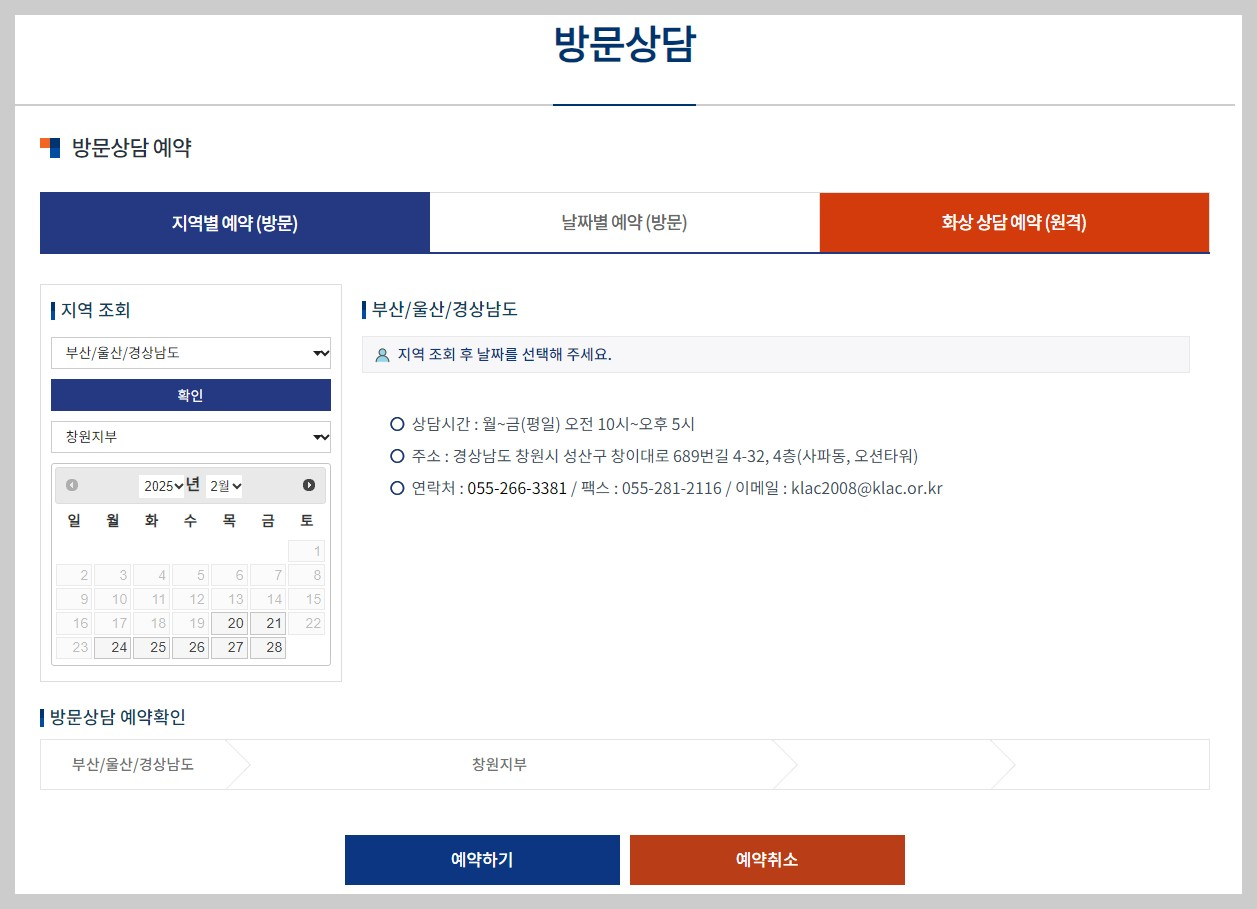Select February 21 on the calendar
This screenshot has width=1257, height=909.
[268, 624]
